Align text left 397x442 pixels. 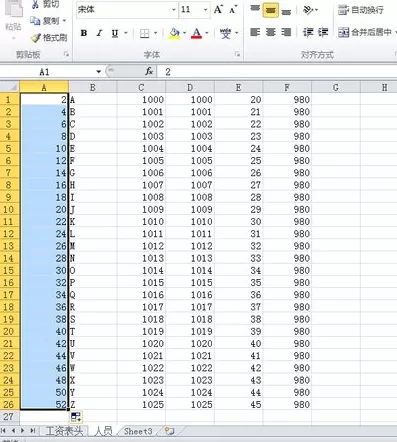click(255, 32)
